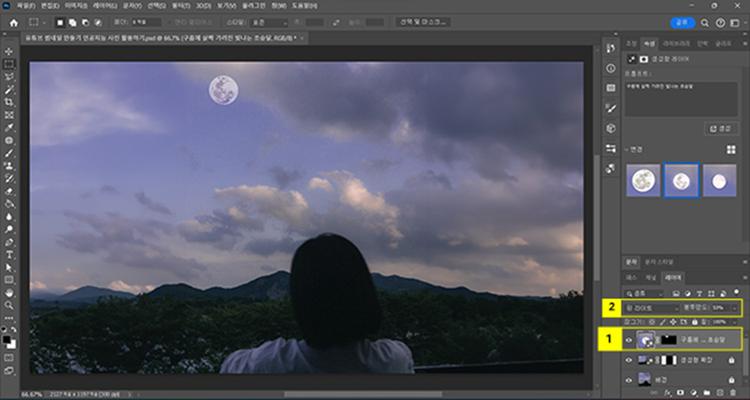This screenshot has height=400, width=750.
Task: Go to the Home screen
Action: pyautogui.click(x=14, y=22)
